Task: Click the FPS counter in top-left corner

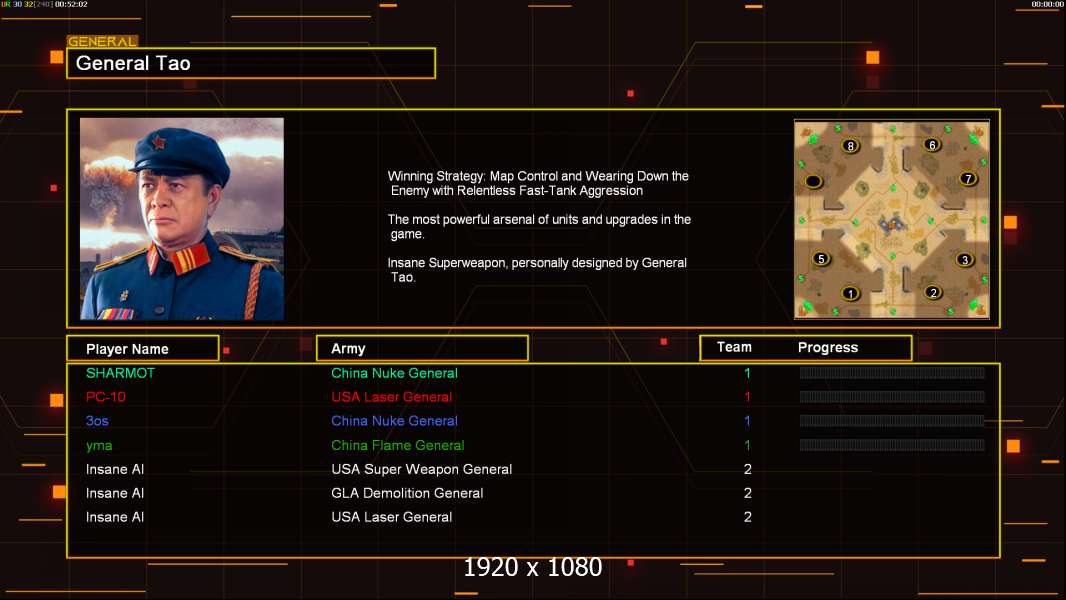Action: coord(44,4)
